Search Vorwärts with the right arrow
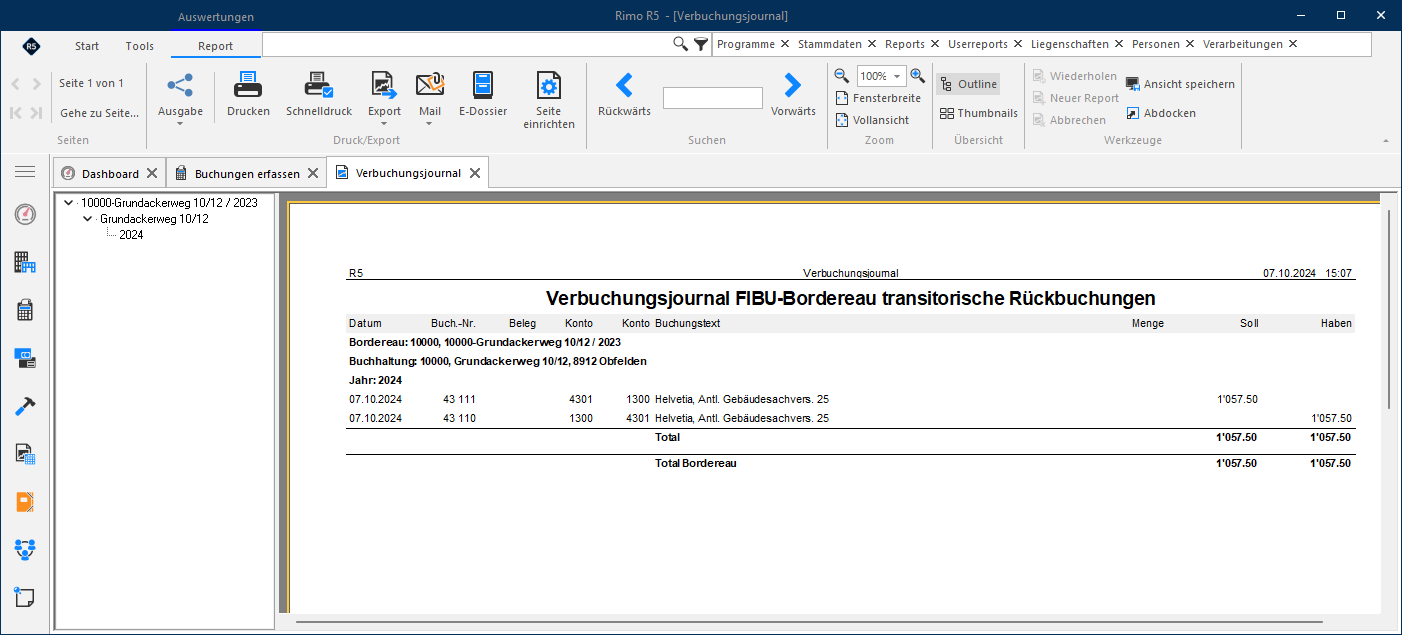This screenshot has width=1402, height=635. click(x=793, y=86)
